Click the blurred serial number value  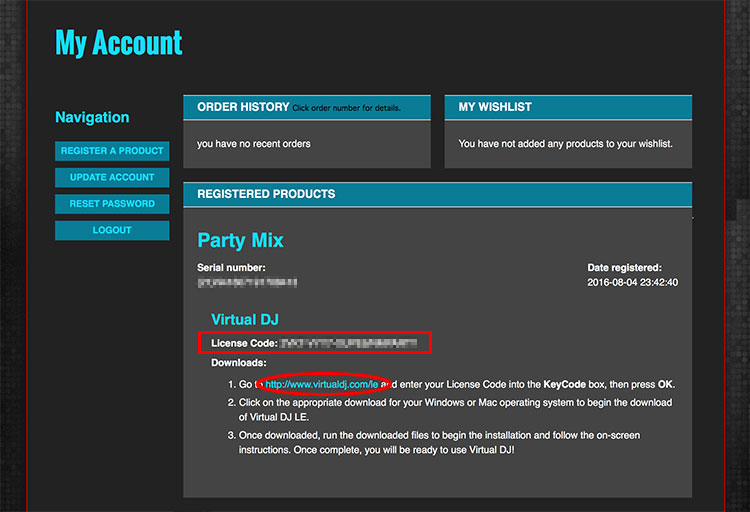point(247,284)
